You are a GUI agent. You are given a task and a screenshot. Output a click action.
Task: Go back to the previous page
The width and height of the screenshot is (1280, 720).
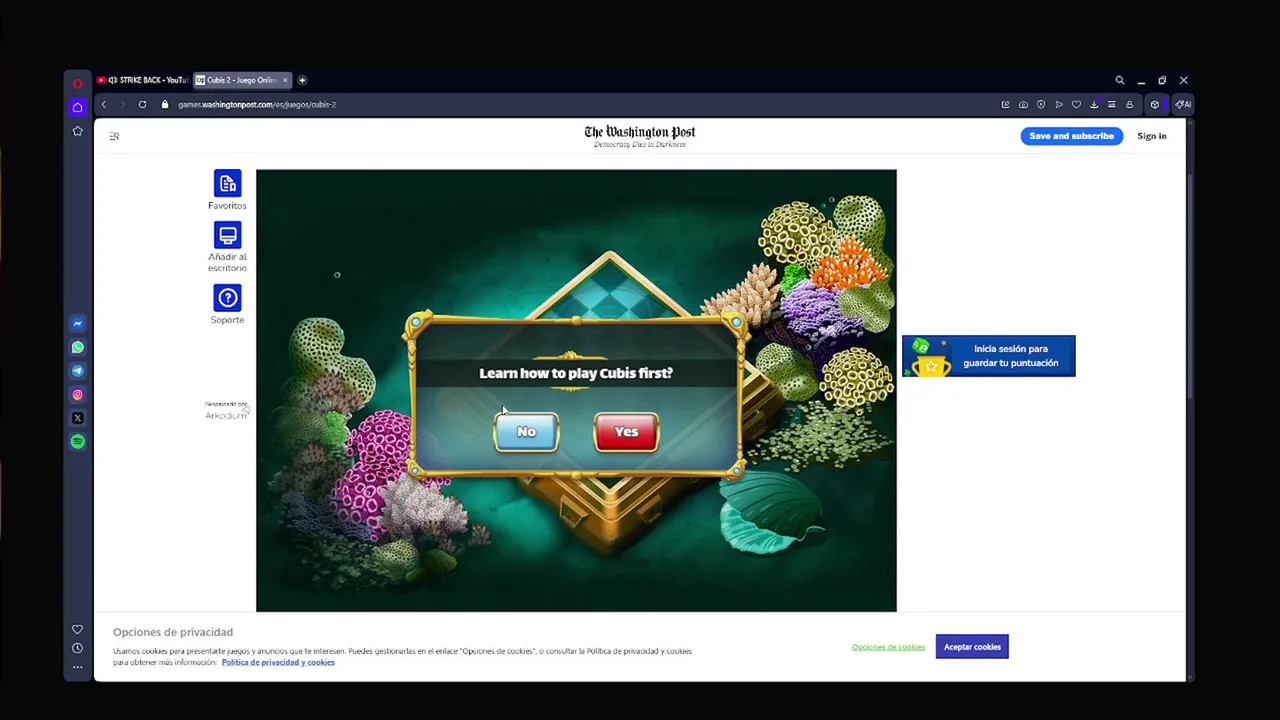click(103, 104)
